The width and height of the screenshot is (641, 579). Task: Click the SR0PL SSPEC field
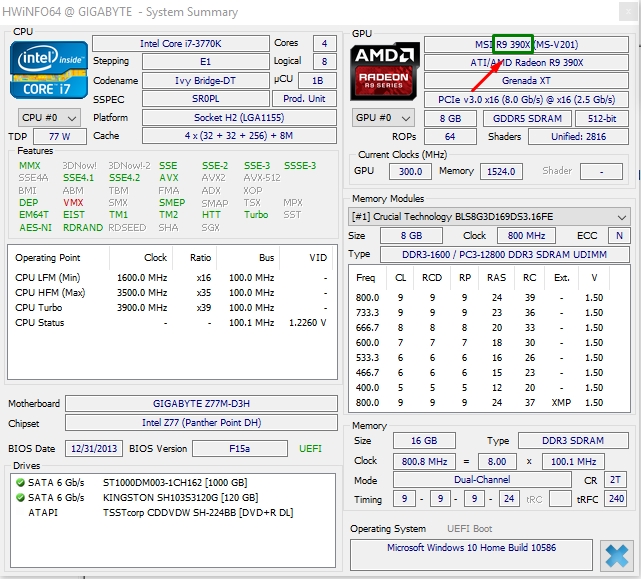tap(205, 99)
